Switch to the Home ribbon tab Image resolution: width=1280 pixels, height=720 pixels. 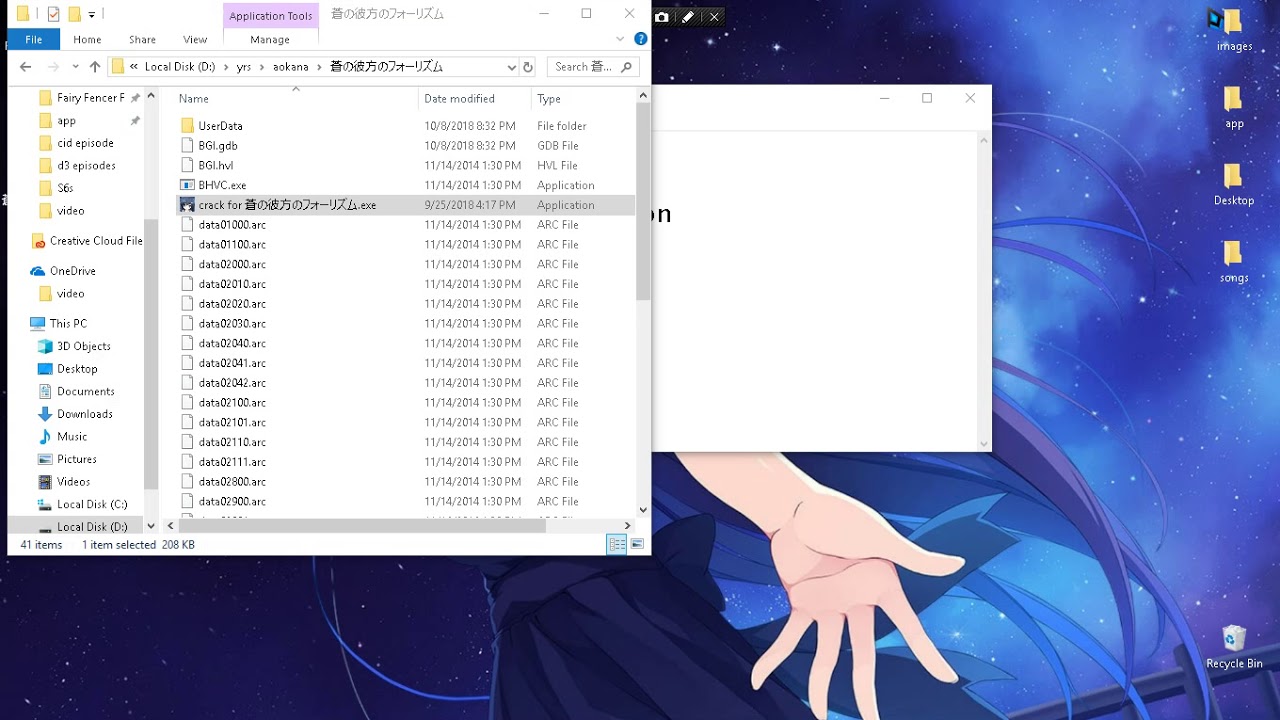coord(87,39)
